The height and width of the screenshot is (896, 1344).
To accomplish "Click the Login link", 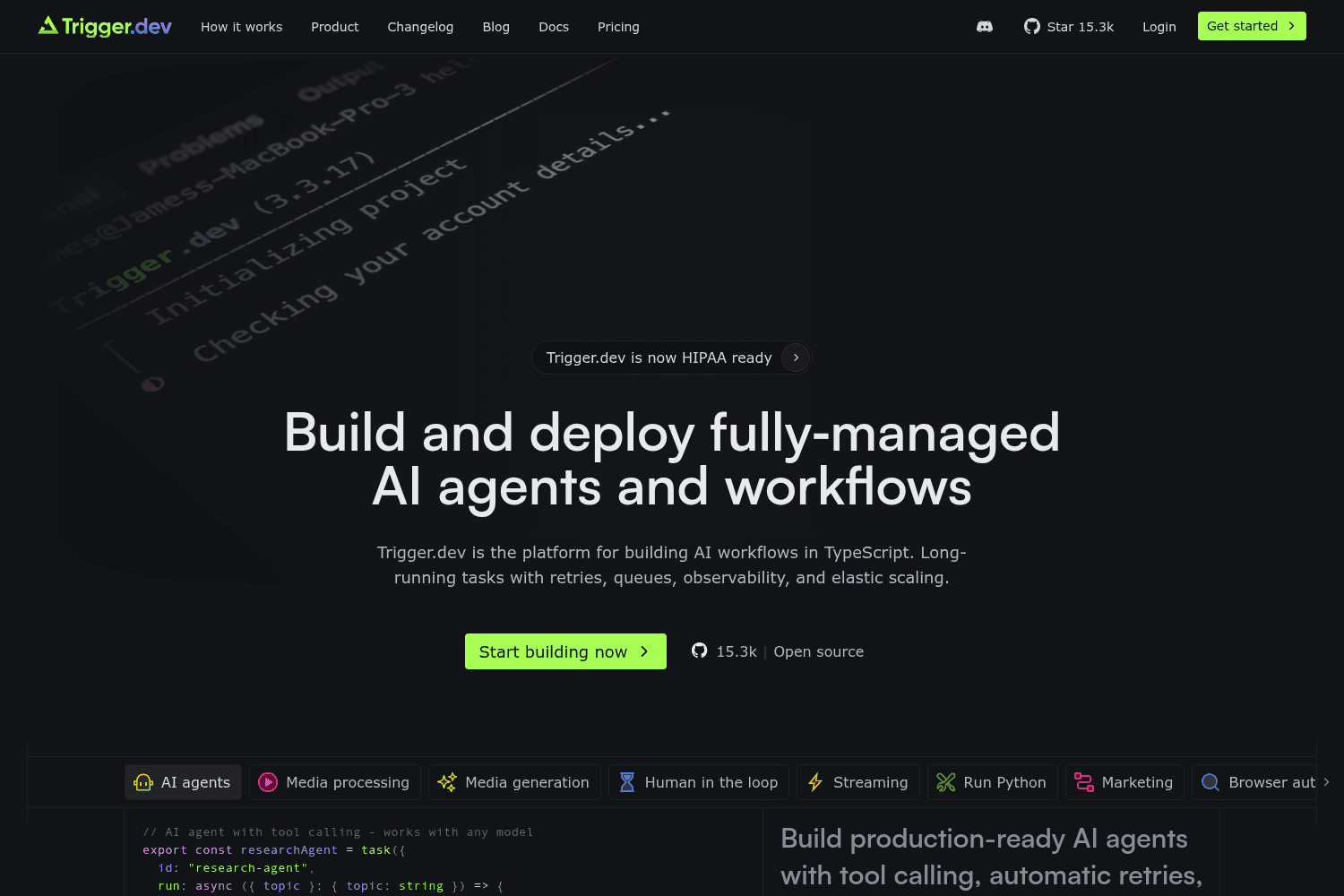I will (1159, 27).
